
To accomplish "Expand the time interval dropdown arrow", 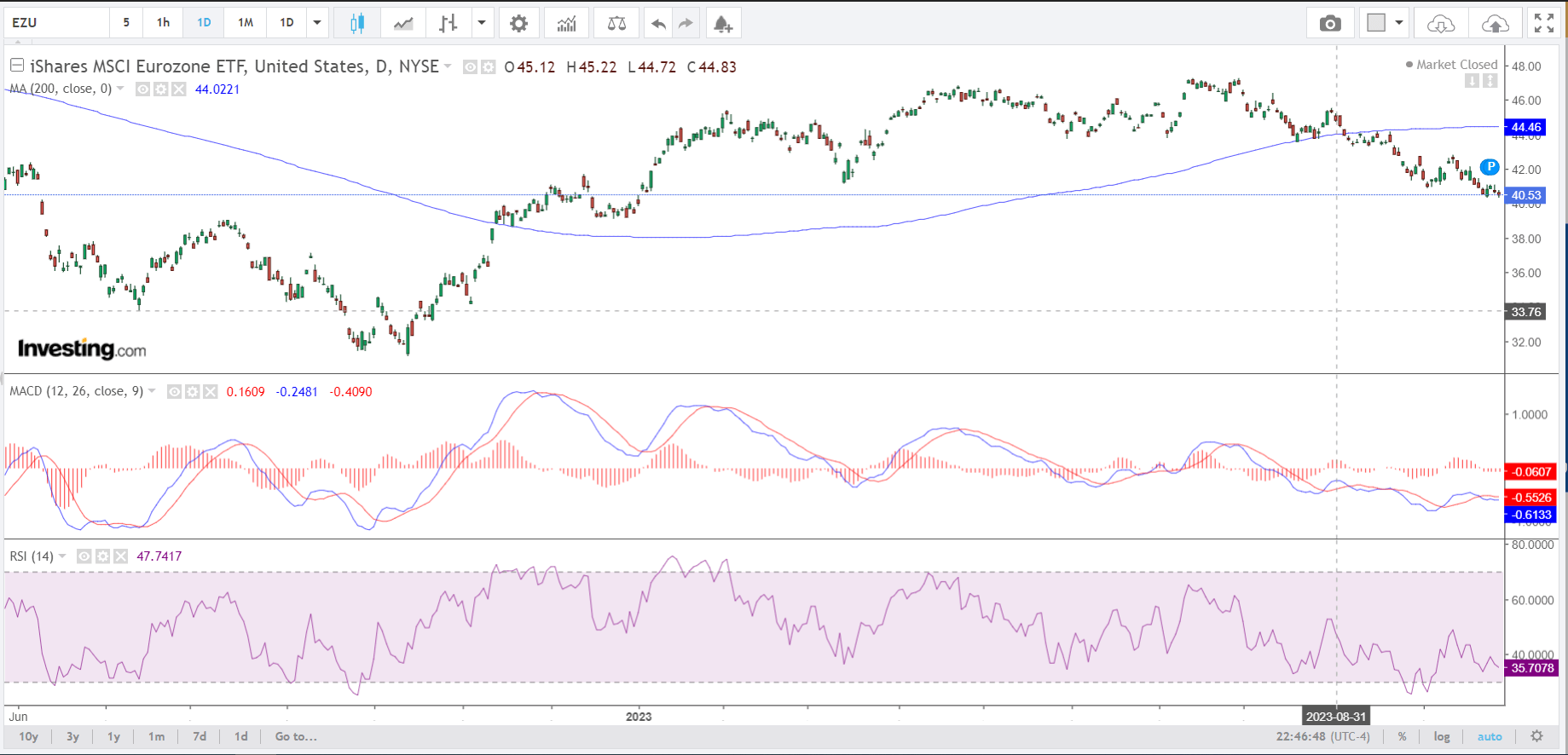I will click(317, 23).
